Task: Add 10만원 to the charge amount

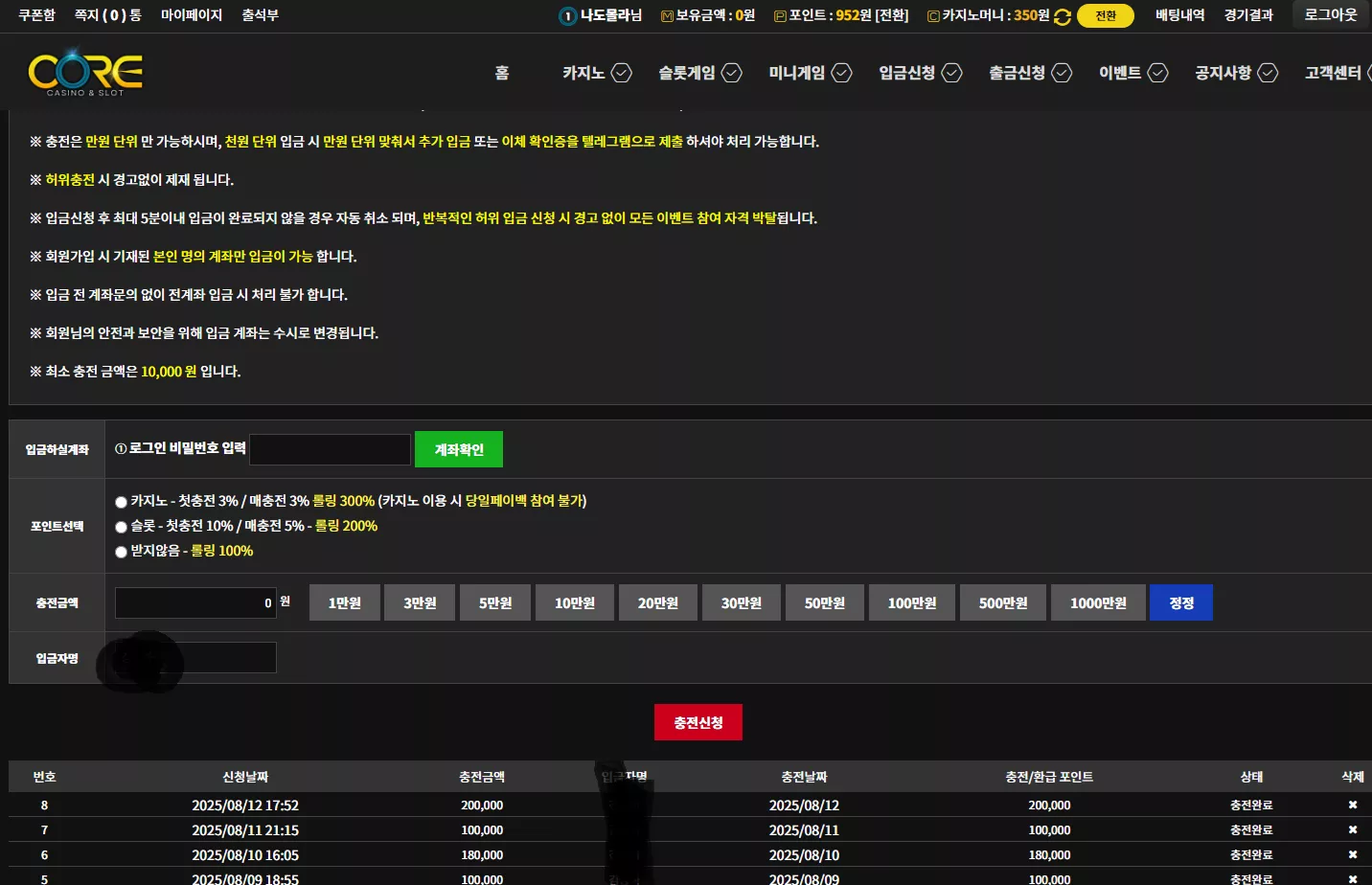Action: [x=575, y=602]
